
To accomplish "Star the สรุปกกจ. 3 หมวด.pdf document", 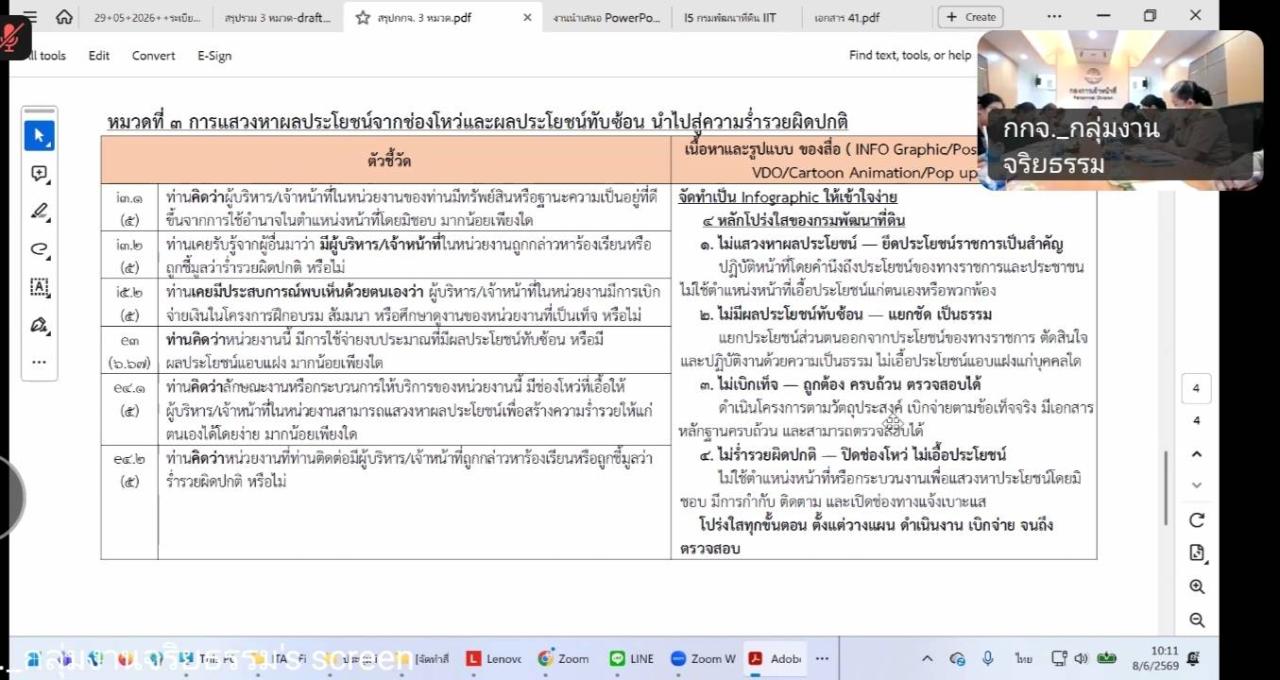I will click(363, 17).
